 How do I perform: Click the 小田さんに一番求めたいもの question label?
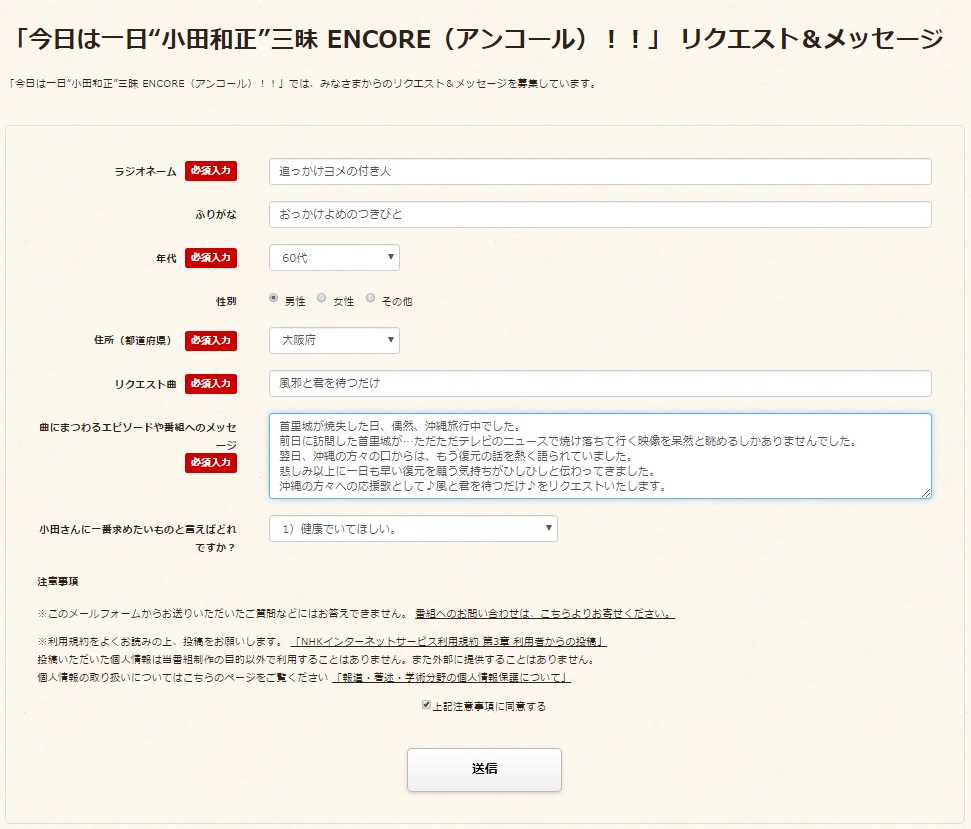(137, 538)
